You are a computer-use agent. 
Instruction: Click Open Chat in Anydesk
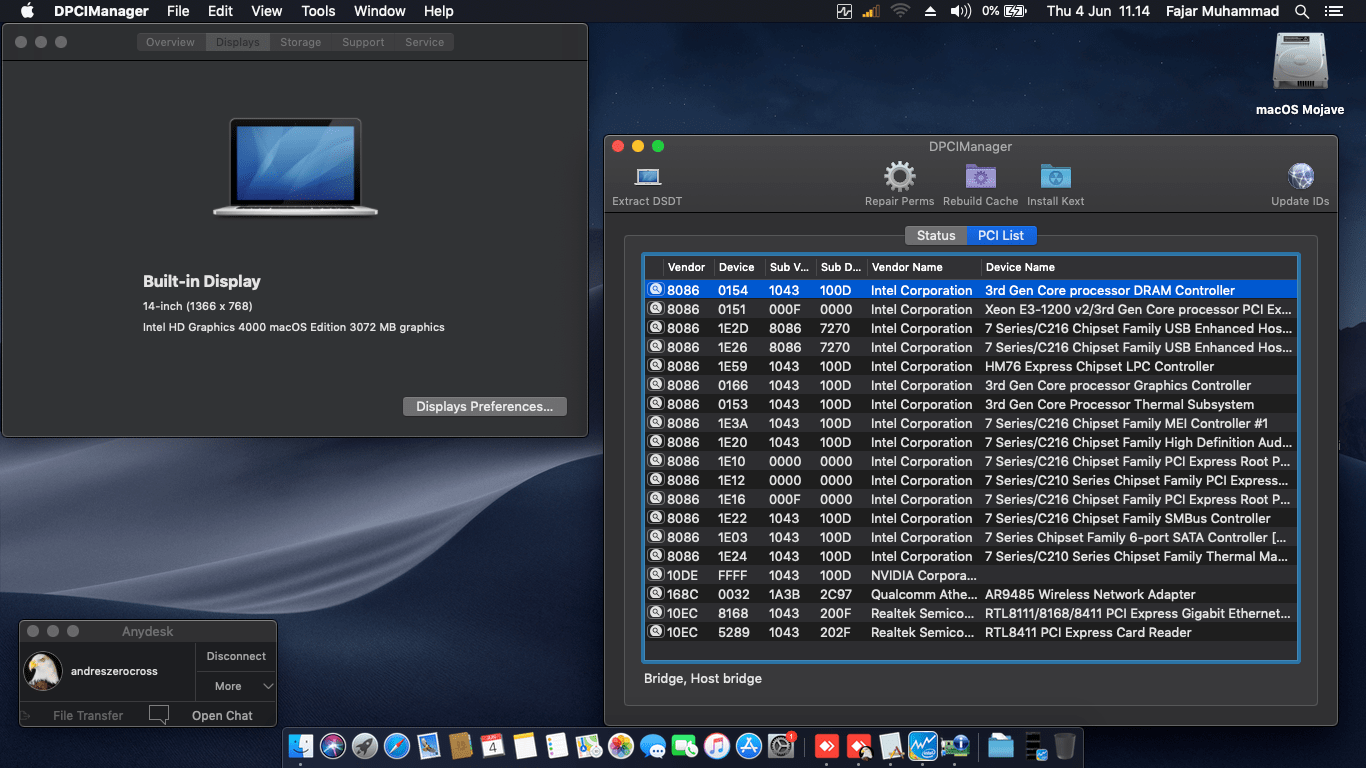222,715
